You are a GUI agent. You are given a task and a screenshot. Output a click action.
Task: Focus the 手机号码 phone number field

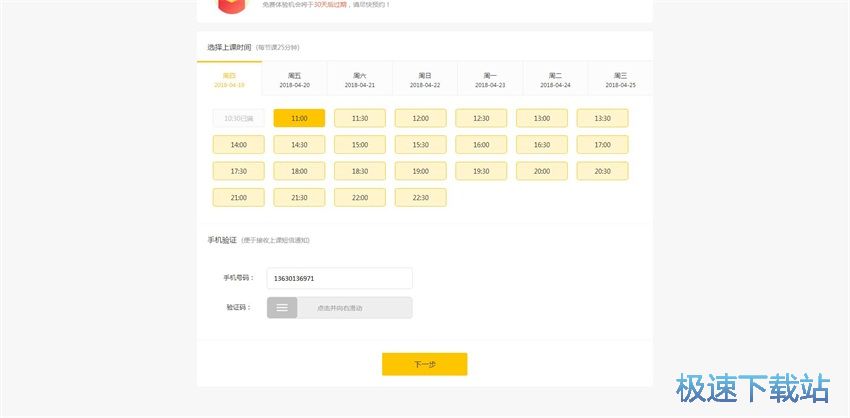pos(339,278)
